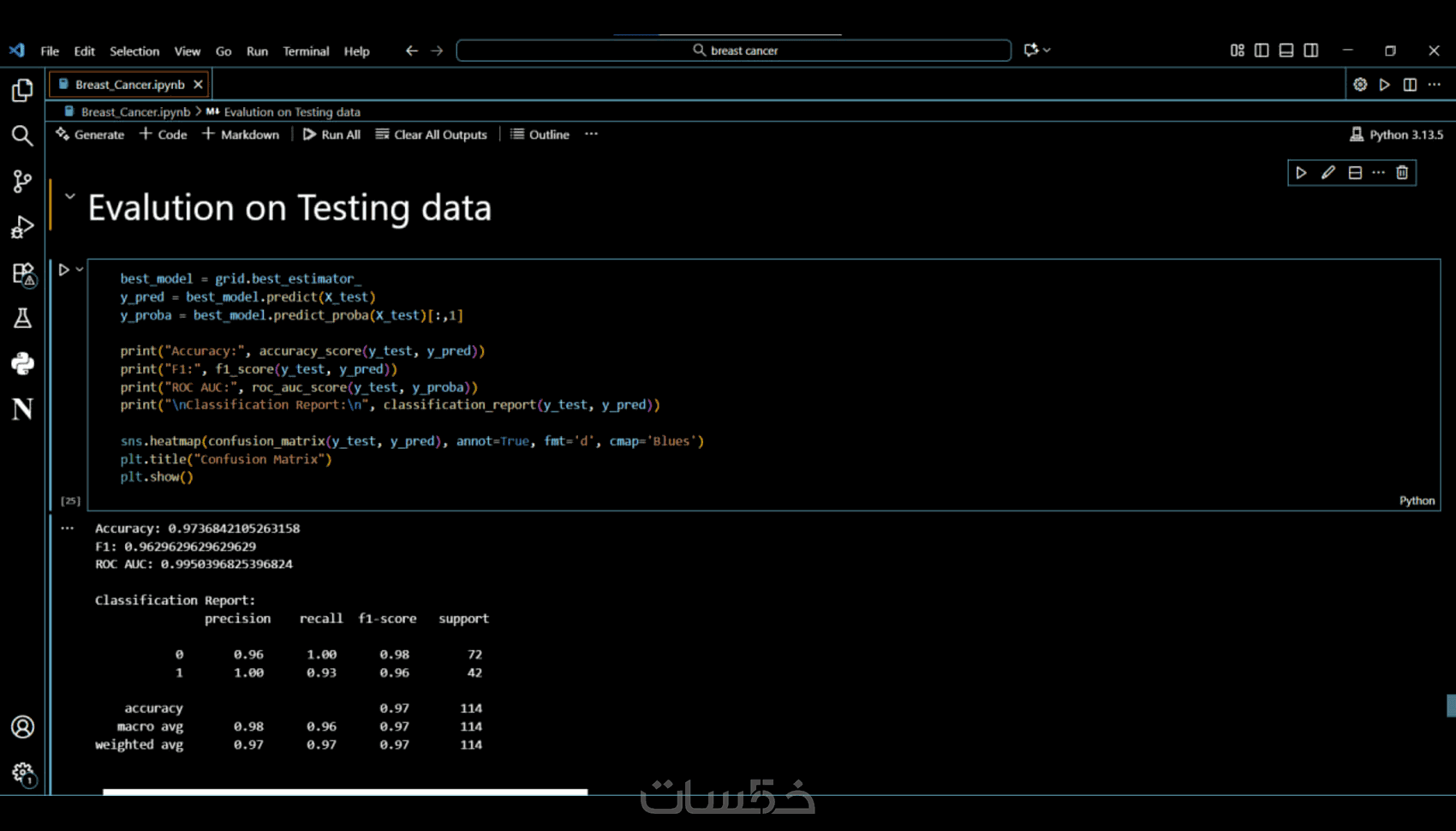Open the Terminal menu
Screen dimensions: 1456x831
click(x=306, y=51)
